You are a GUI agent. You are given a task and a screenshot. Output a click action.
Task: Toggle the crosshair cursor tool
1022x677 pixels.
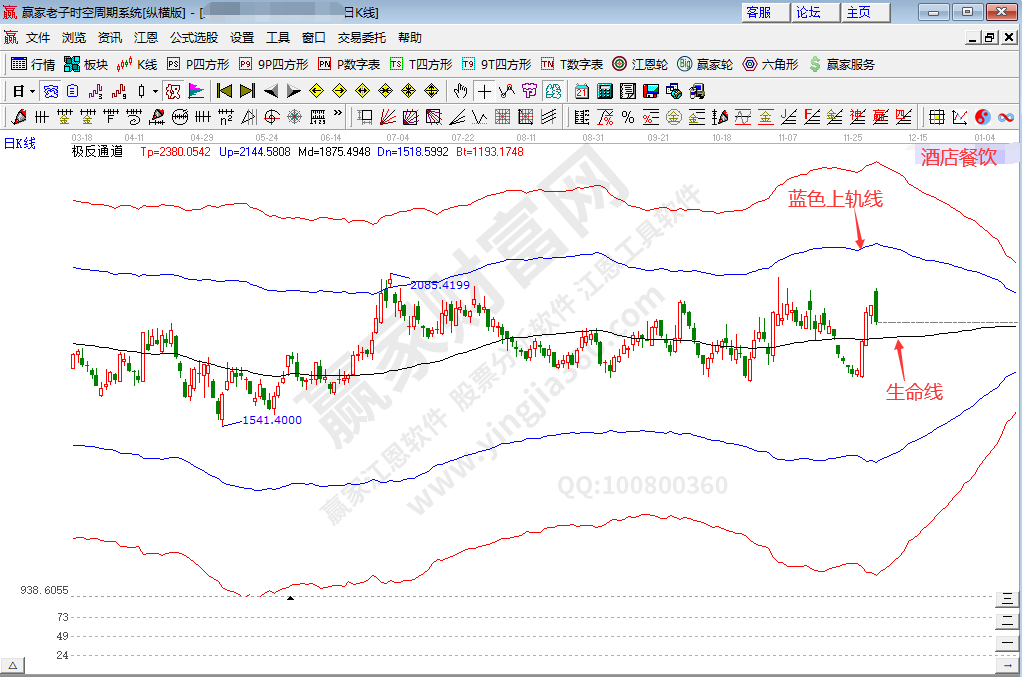(485, 91)
